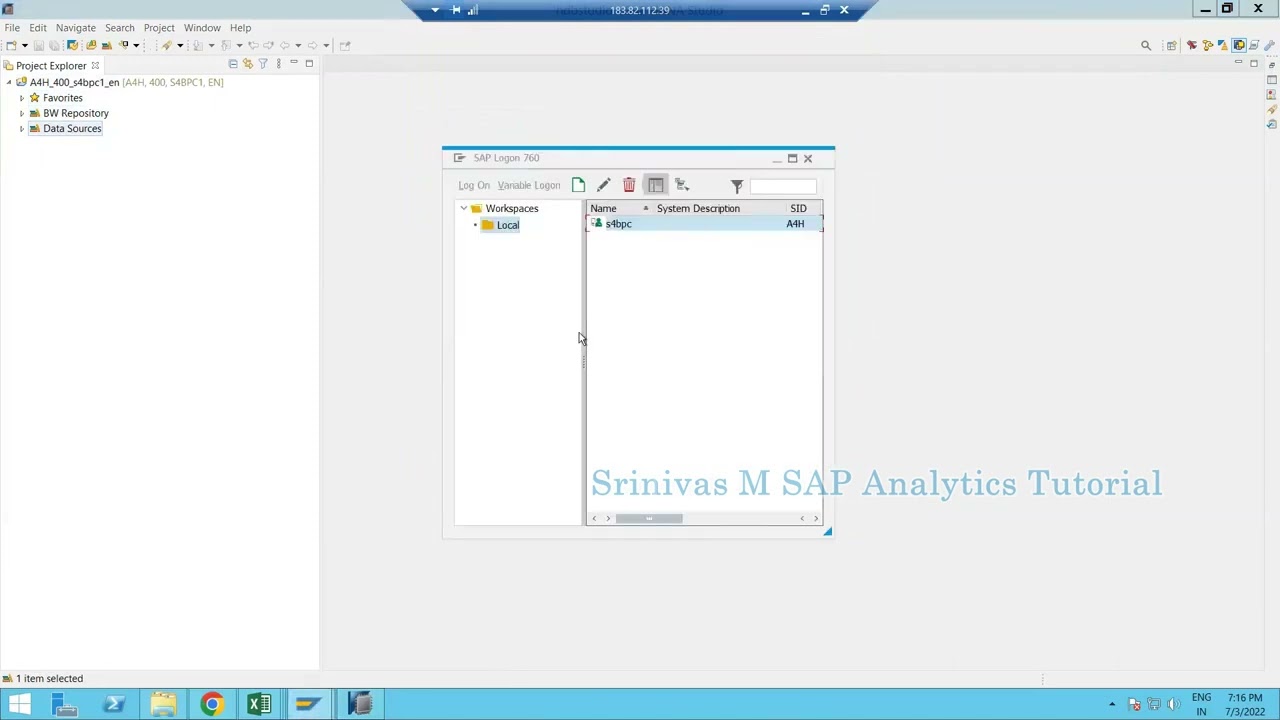Click the A4H SID cell
This screenshot has height=720, width=1280.
pos(795,224)
